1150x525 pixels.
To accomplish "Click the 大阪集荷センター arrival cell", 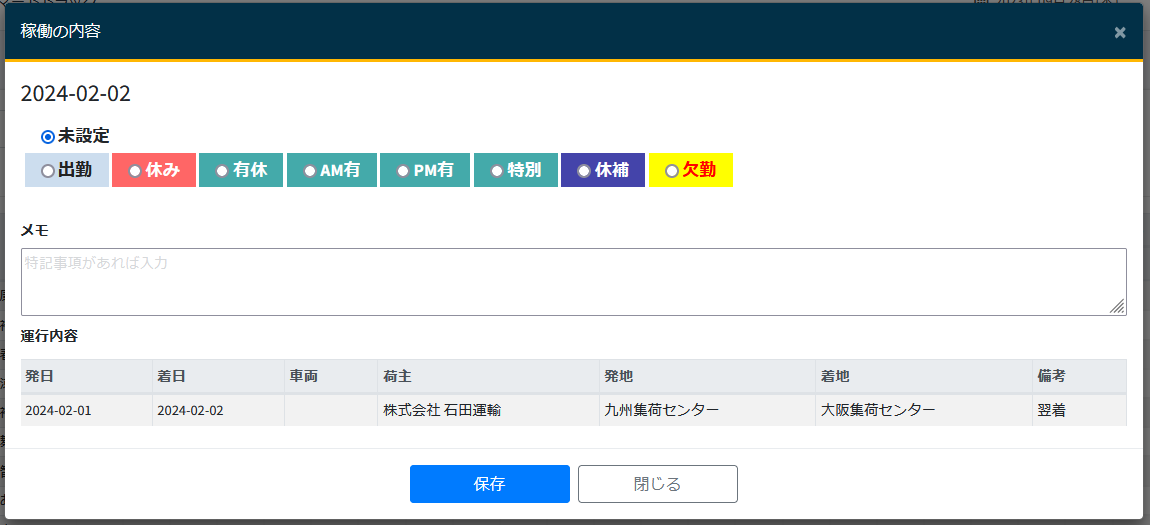I will point(878,410).
